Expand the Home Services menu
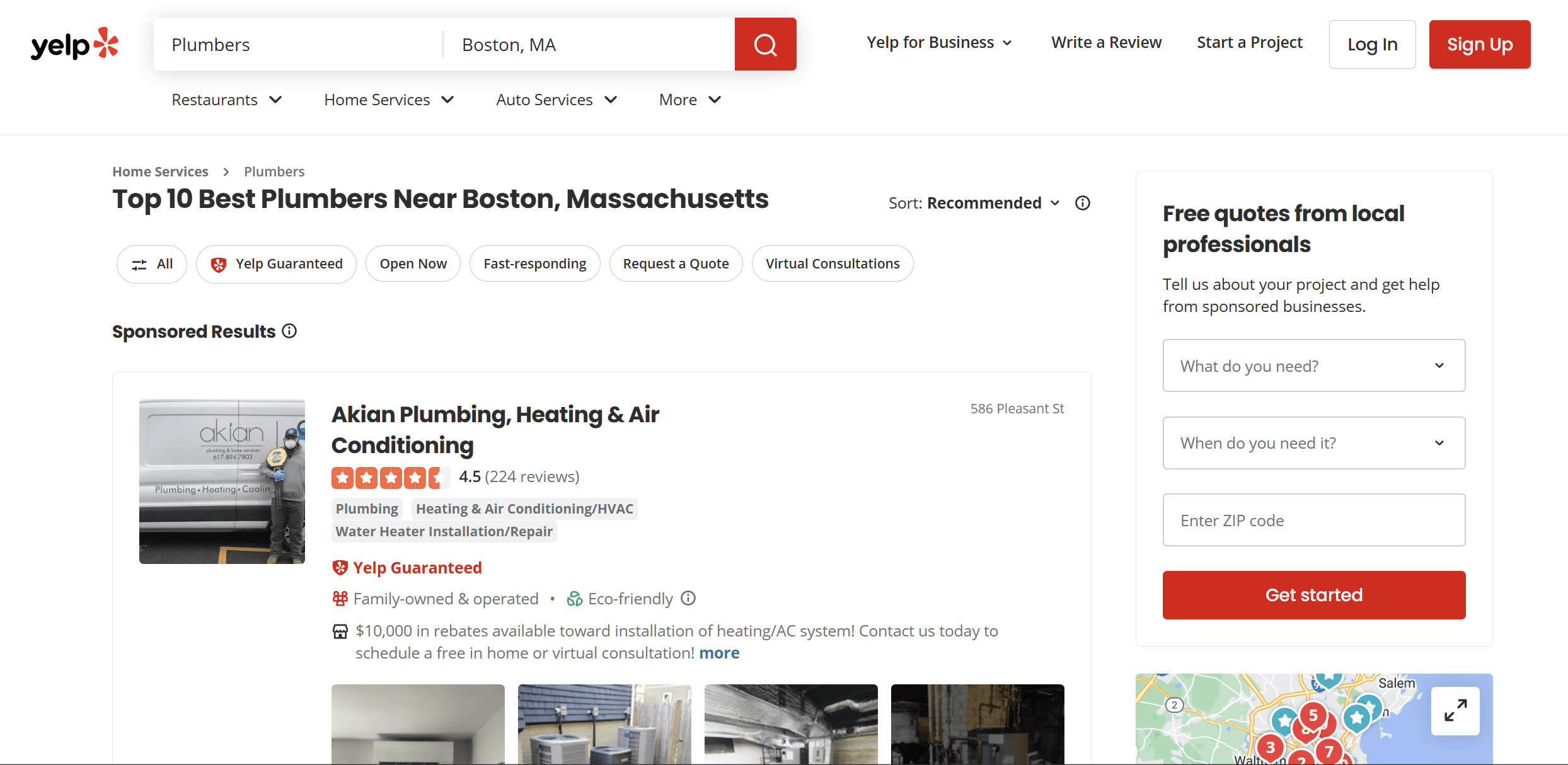This screenshot has width=1568, height=765. pyautogui.click(x=389, y=100)
